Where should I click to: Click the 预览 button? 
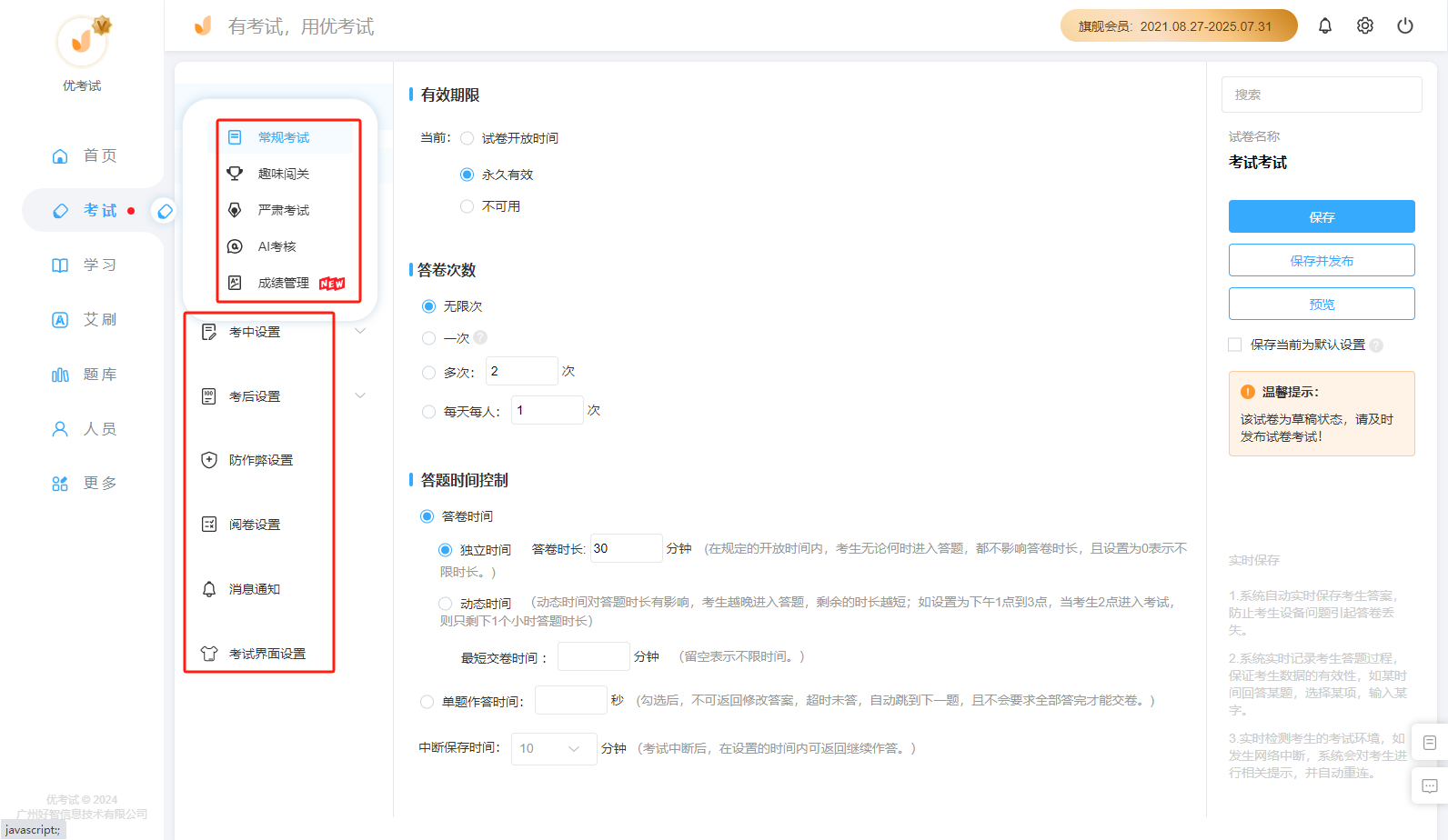pyautogui.click(x=1322, y=304)
